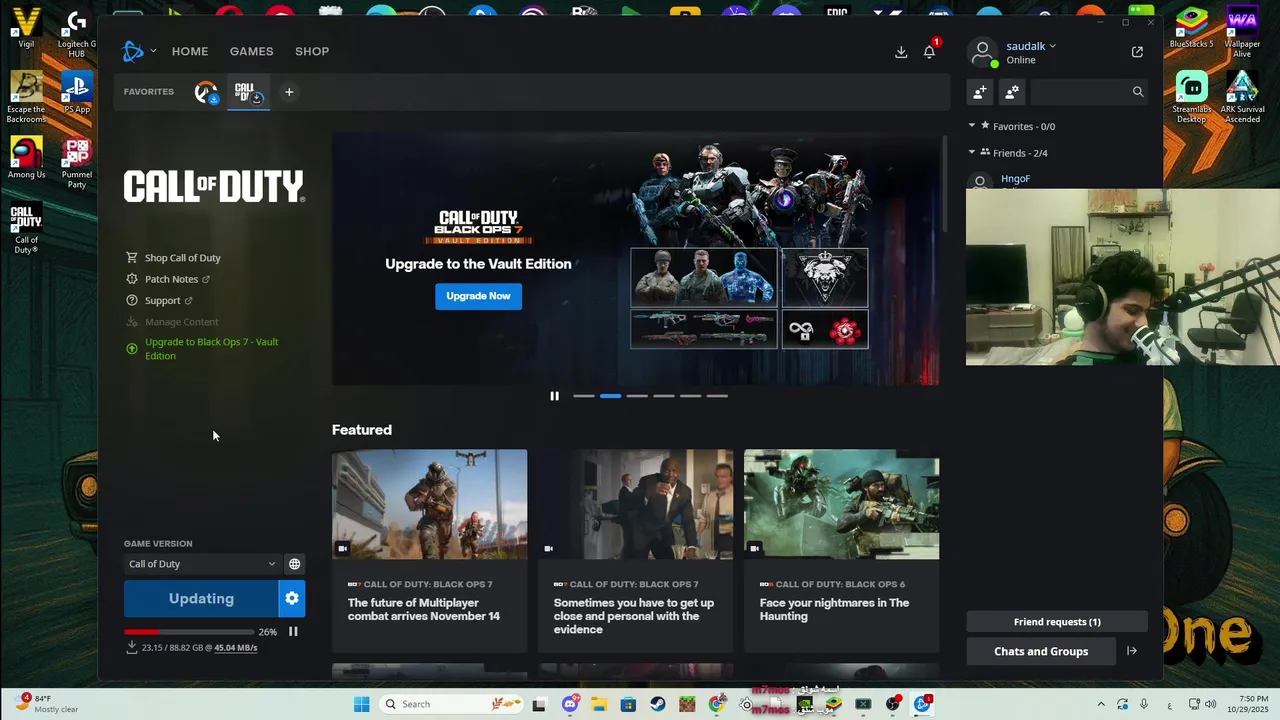Go to the GAMES tab
Viewport: 1280px width, 720px height.
[x=251, y=51]
